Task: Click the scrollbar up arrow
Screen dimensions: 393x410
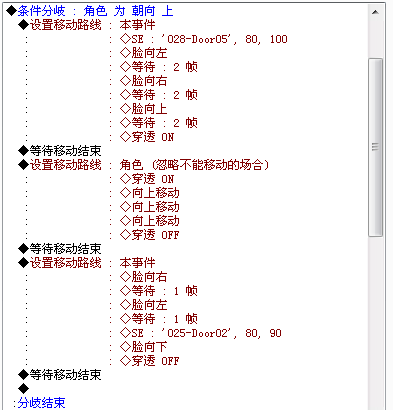Action: (x=375, y=12)
